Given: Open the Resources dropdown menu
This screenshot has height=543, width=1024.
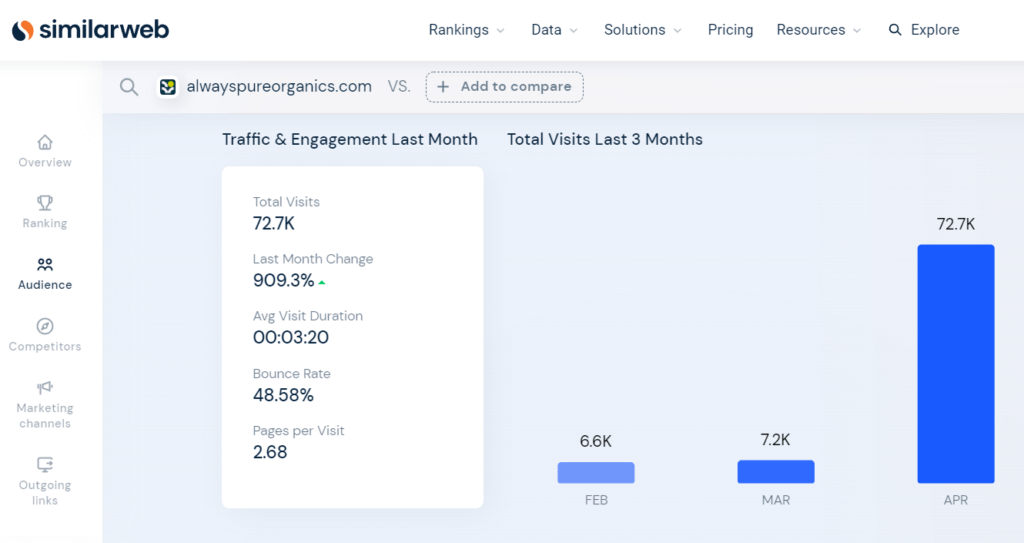Looking at the screenshot, I should (818, 30).
